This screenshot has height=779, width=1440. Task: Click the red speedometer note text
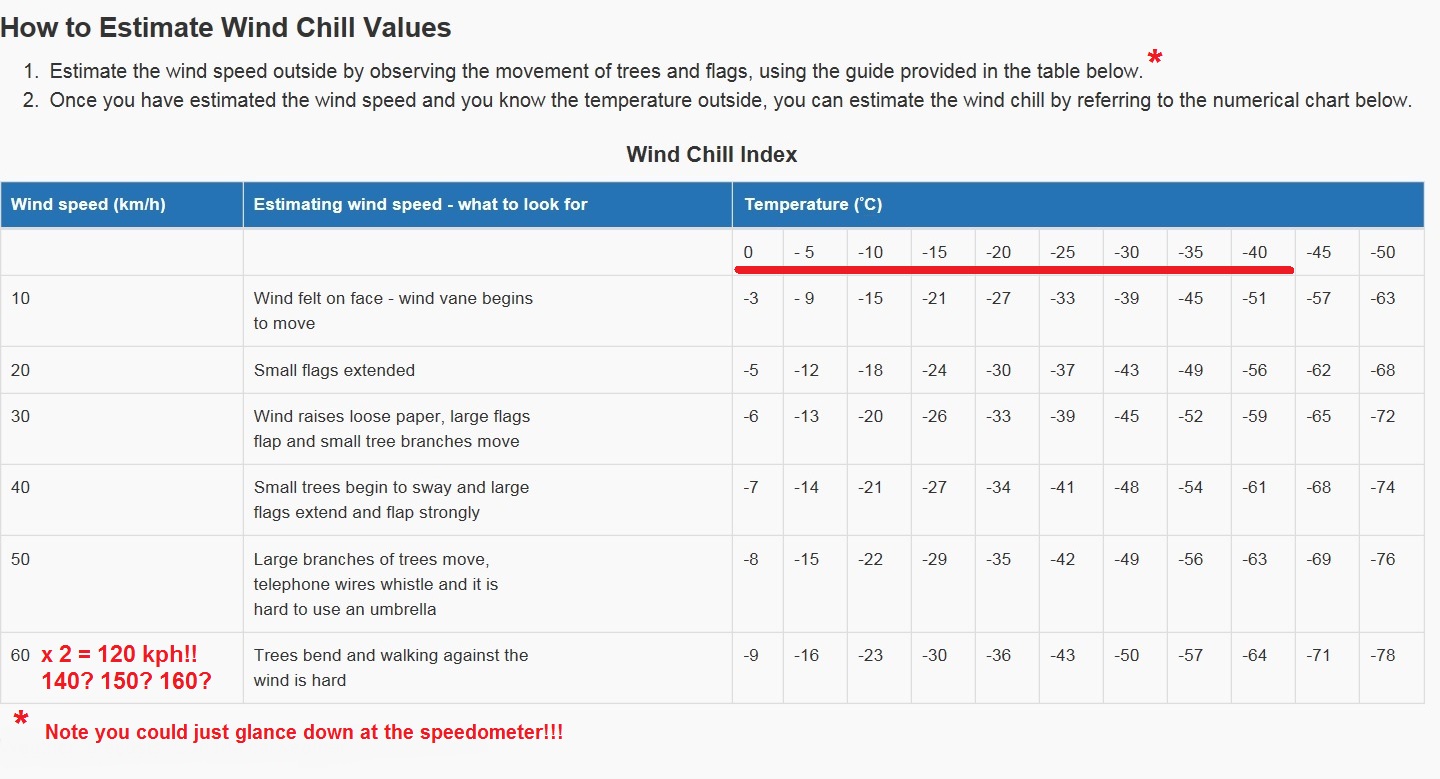304,732
